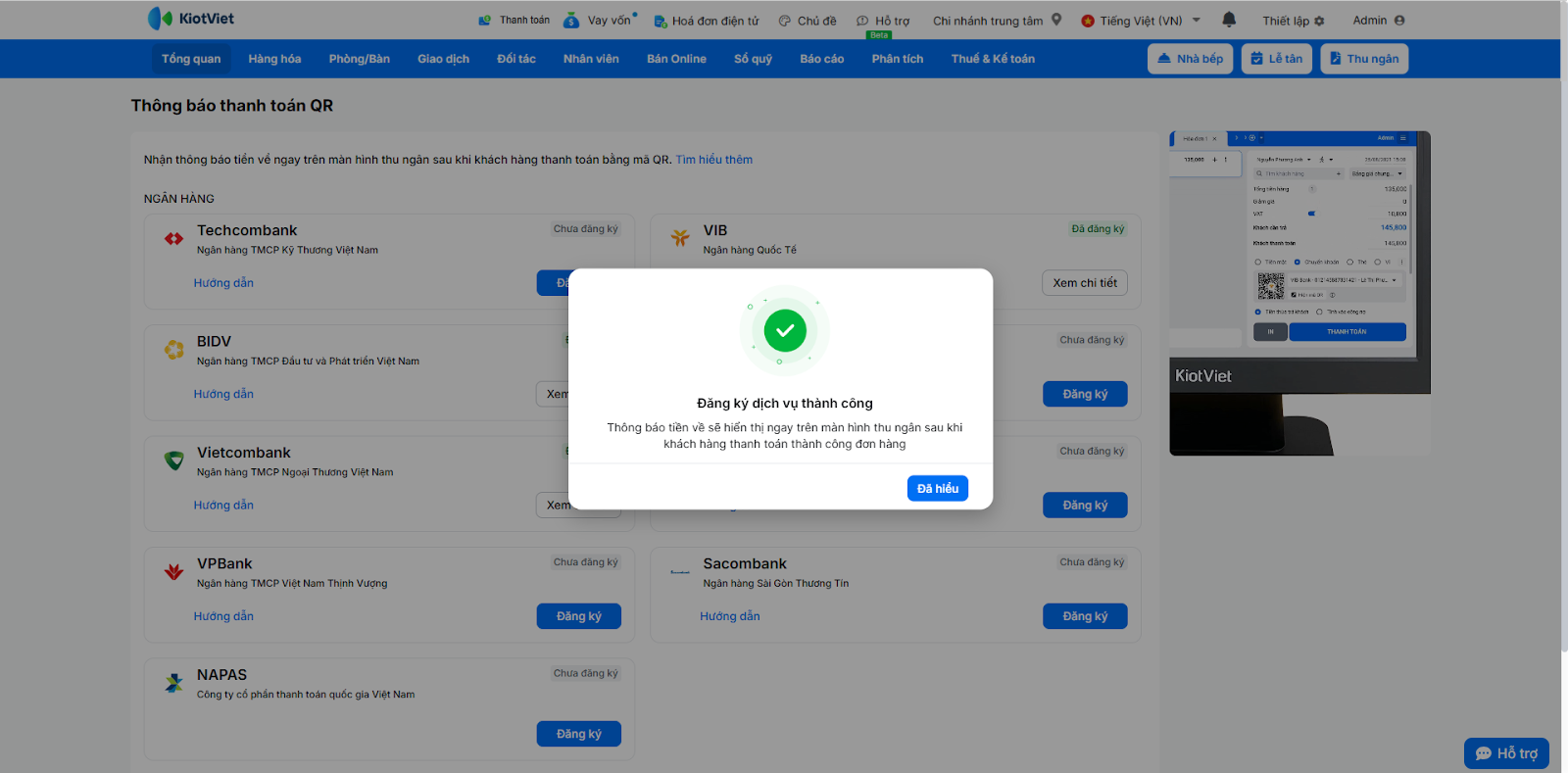Click the Sacombank bank name
This screenshot has width=1568, height=773.
tap(745, 564)
